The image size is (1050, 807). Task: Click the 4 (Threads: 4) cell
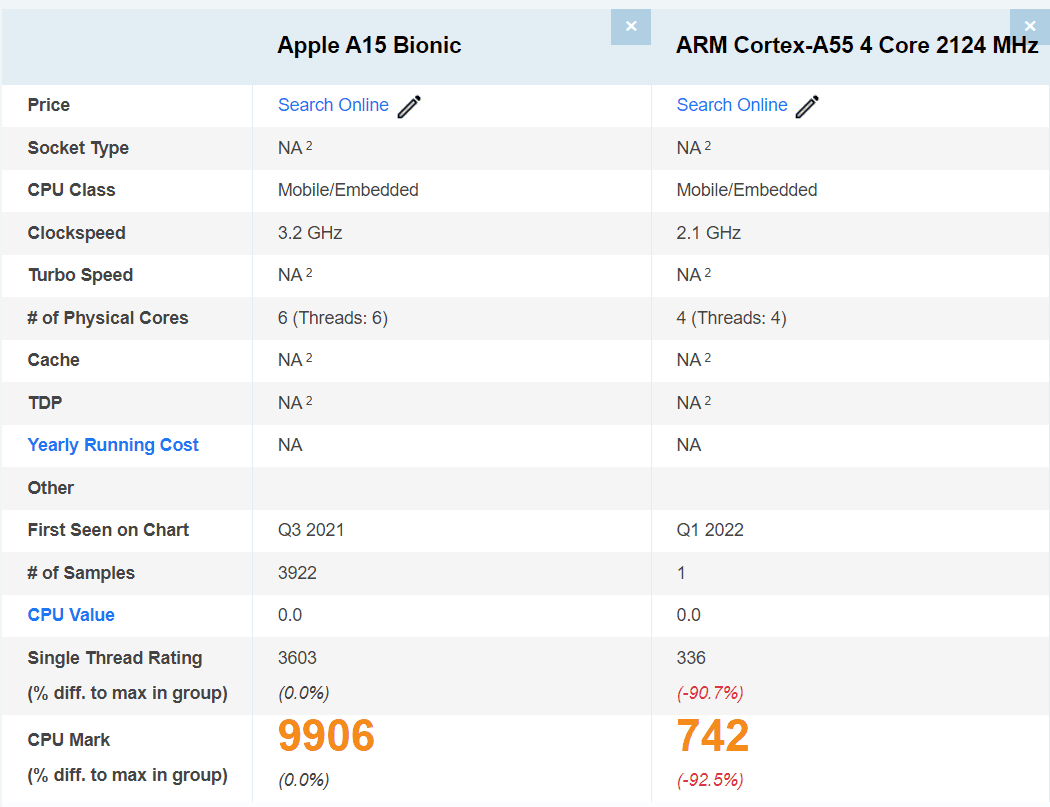click(731, 317)
